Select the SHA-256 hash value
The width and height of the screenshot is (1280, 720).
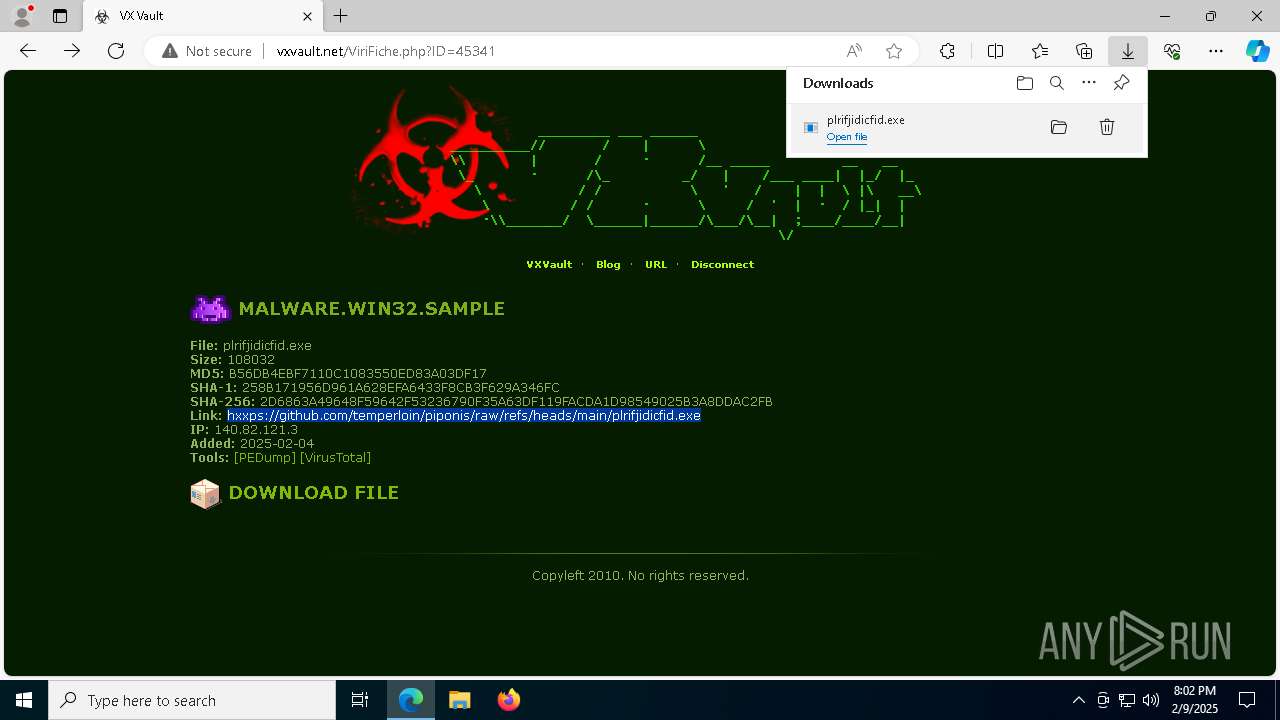click(516, 402)
